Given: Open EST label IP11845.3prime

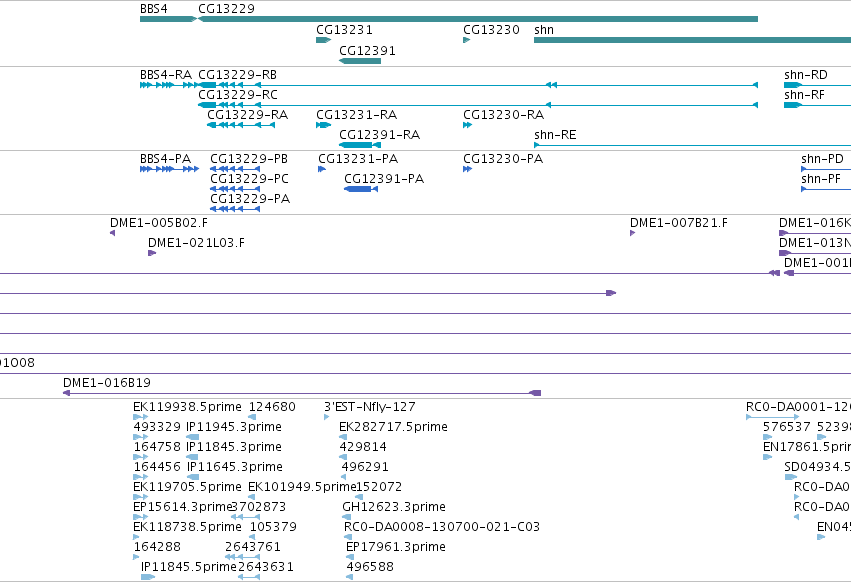Looking at the screenshot, I should point(234,447).
